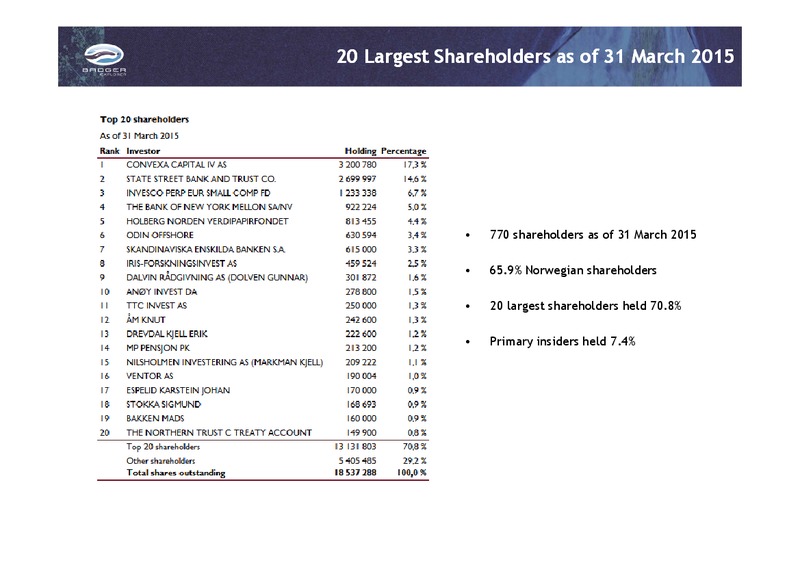Click the holding value 149 900

pos(361,433)
